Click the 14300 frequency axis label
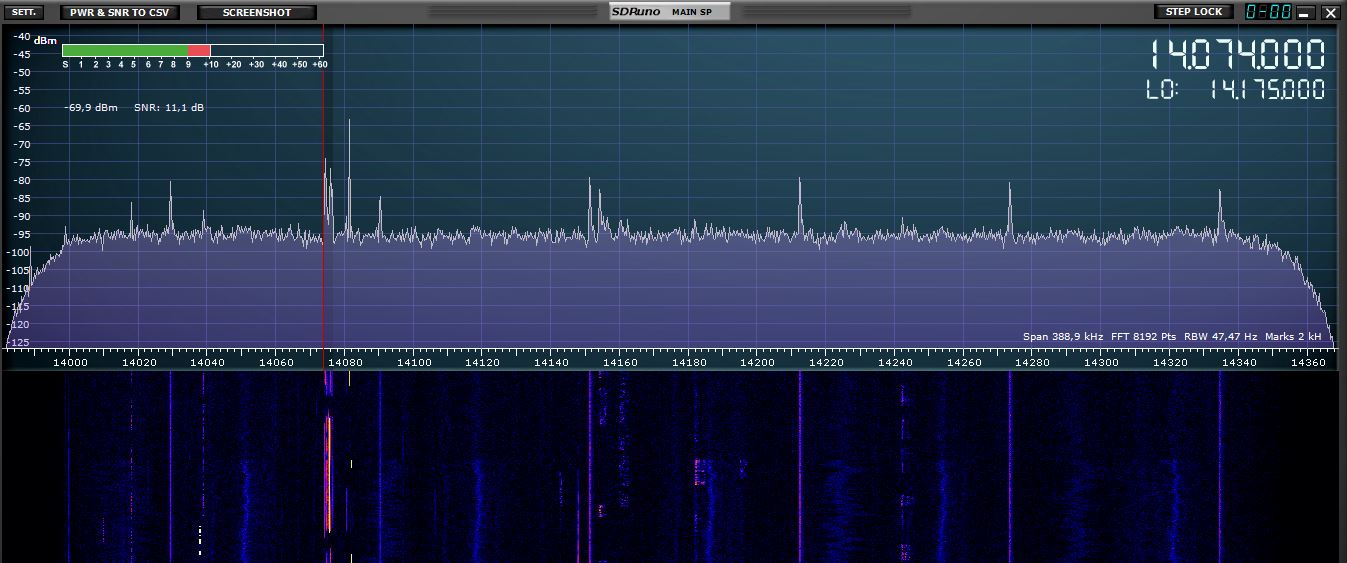This screenshot has width=1347, height=563. [x=1102, y=362]
